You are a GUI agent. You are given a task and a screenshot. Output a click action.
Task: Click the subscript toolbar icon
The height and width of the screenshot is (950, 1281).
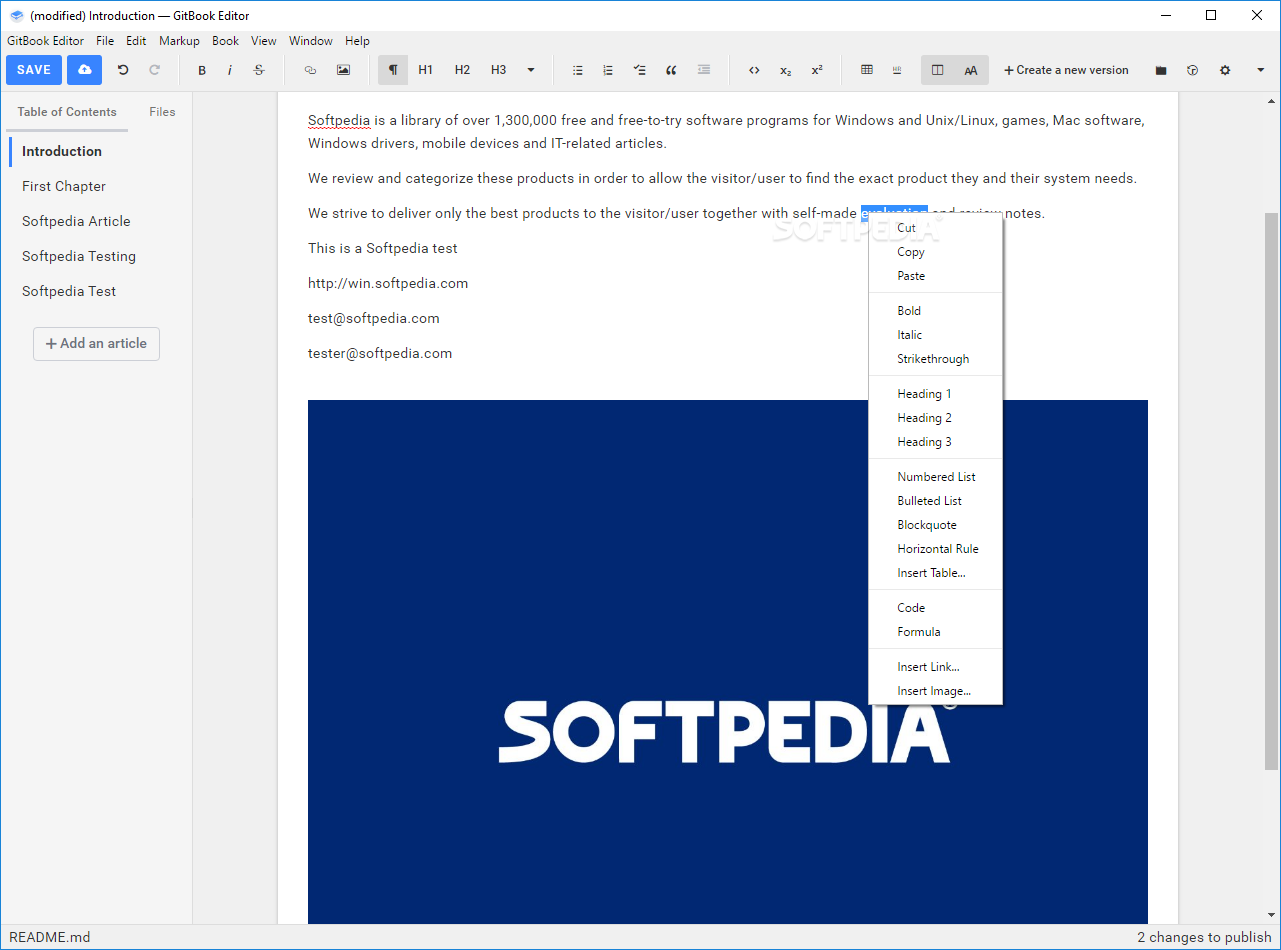point(786,70)
